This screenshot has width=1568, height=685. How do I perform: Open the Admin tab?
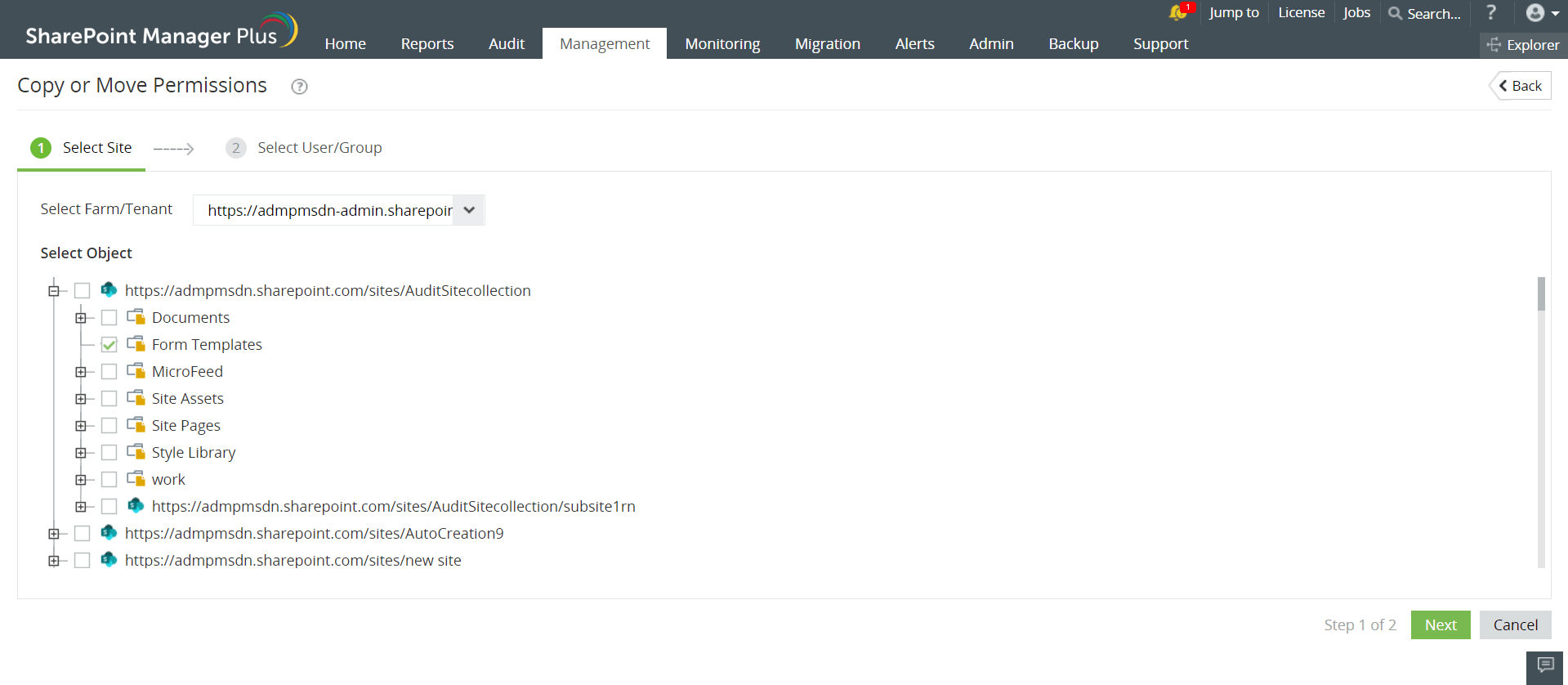(x=991, y=44)
